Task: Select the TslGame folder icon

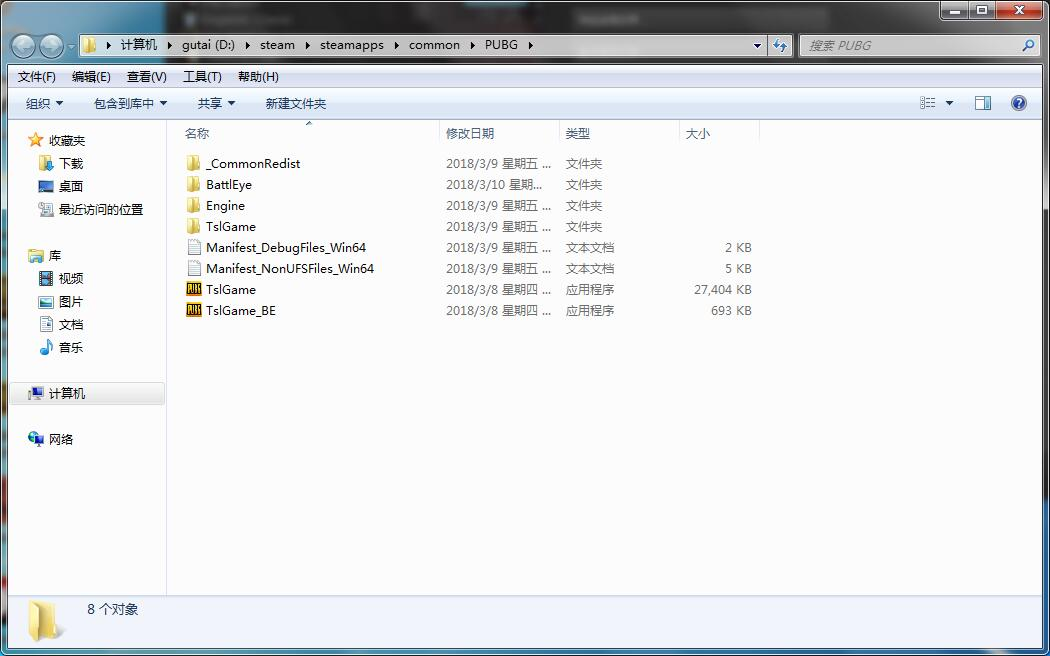Action: (194, 226)
